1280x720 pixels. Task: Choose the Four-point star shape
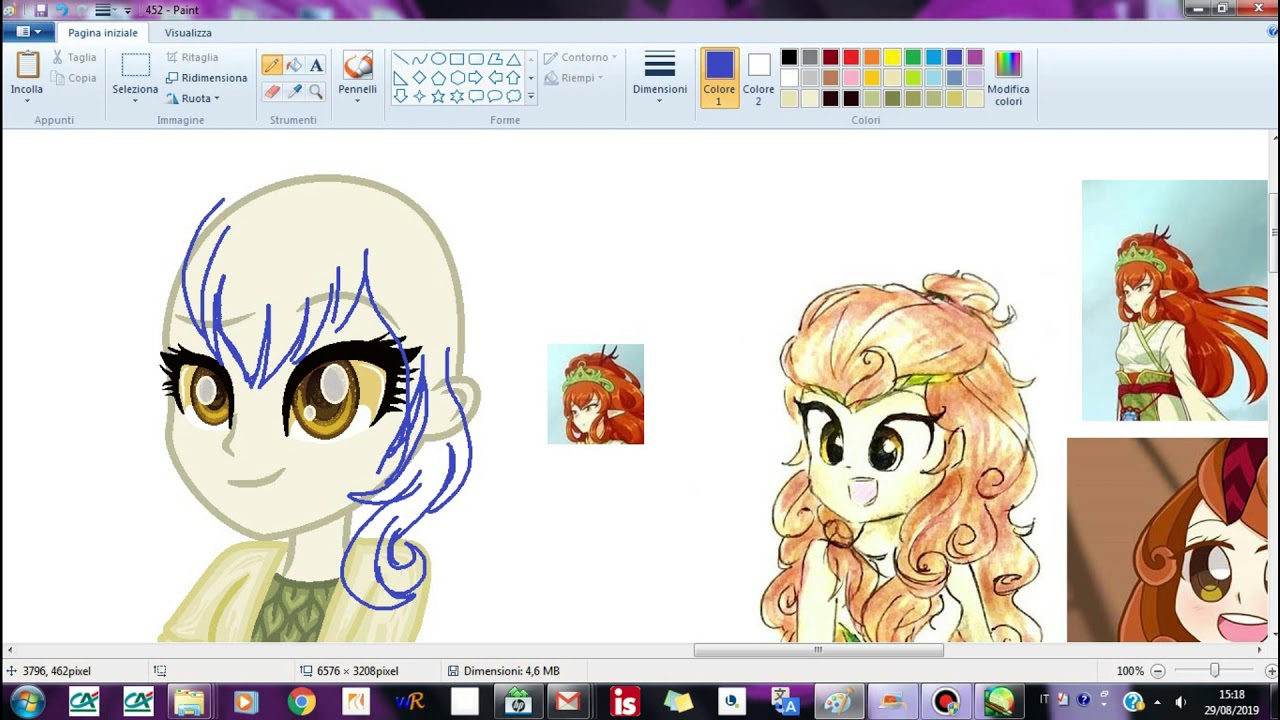point(420,96)
